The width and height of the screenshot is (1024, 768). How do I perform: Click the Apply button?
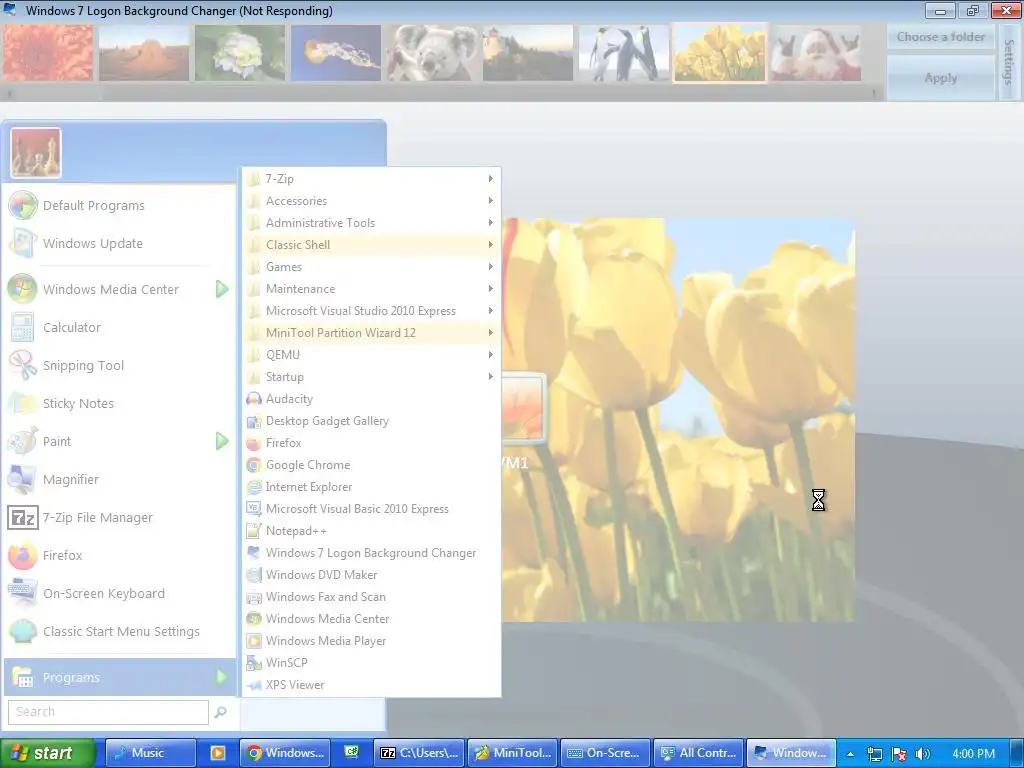pyautogui.click(x=940, y=78)
